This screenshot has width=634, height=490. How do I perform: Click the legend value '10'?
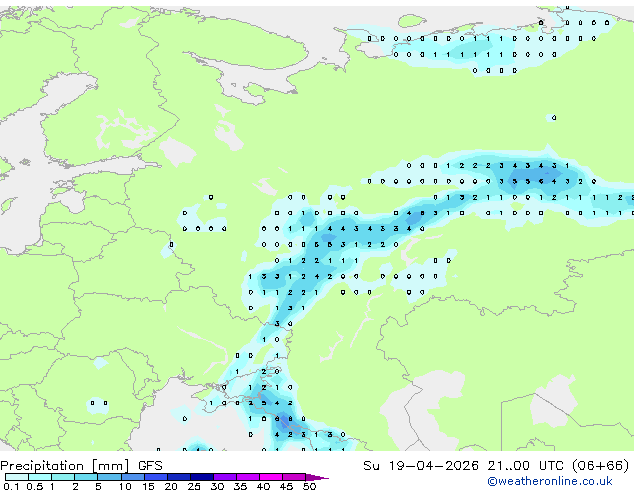tap(125, 486)
